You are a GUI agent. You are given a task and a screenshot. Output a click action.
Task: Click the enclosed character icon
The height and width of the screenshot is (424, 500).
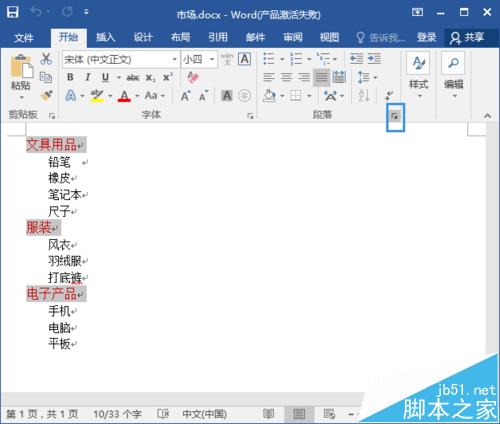[244, 96]
